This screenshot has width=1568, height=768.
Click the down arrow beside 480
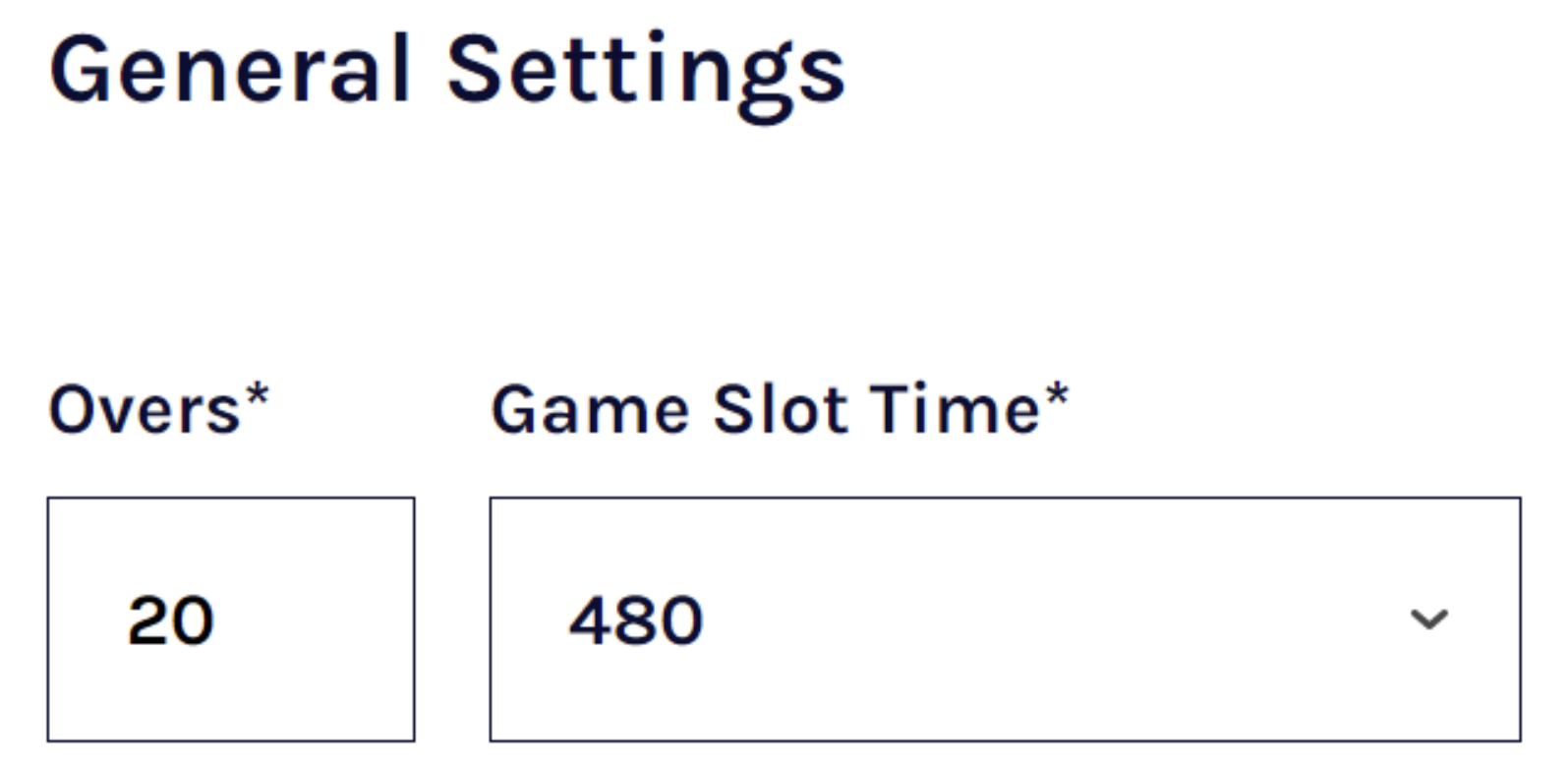pyautogui.click(x=1427, y=619)
